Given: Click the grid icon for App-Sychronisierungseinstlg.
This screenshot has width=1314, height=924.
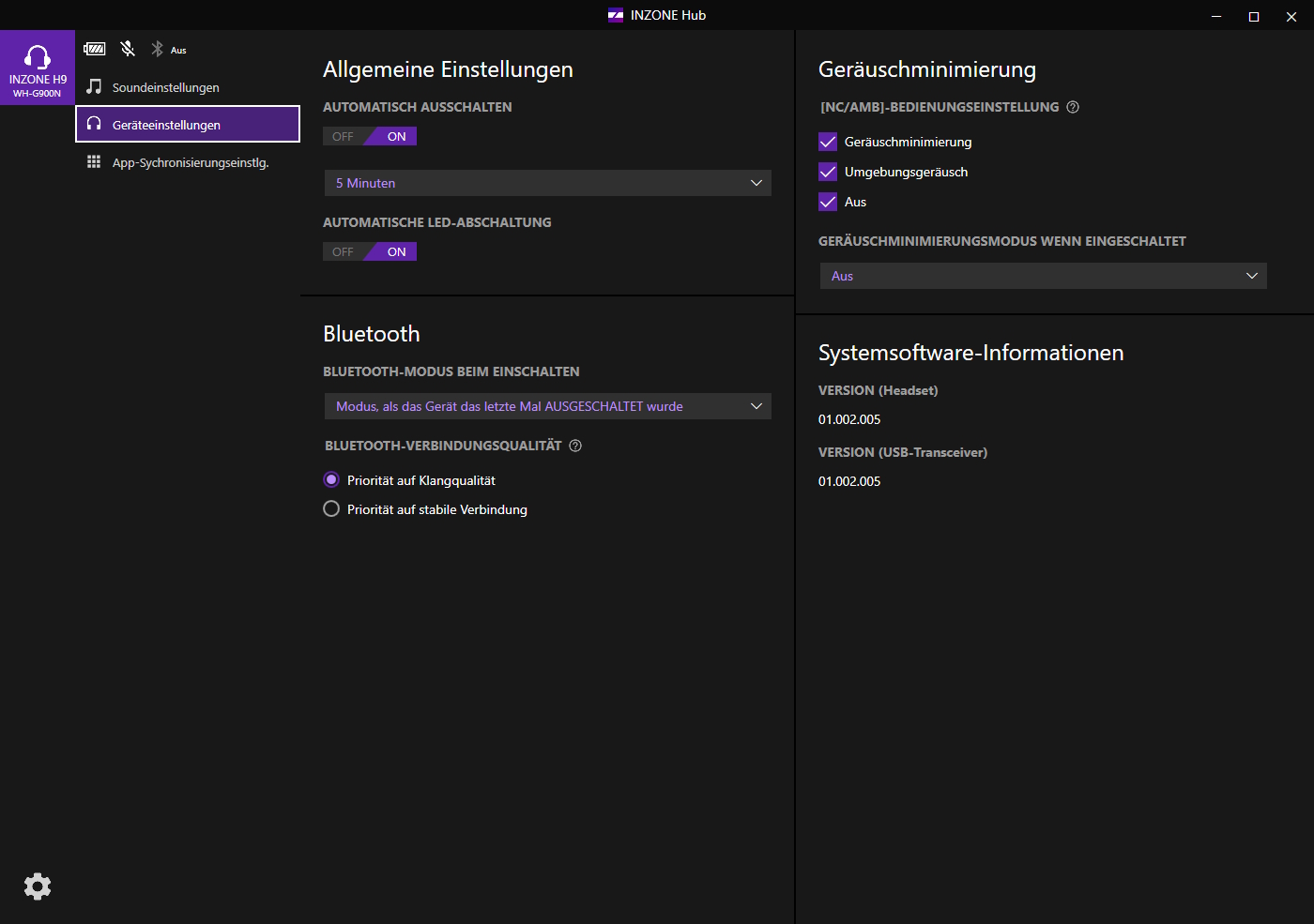Looking at the screenshot, I should point(94,161).
